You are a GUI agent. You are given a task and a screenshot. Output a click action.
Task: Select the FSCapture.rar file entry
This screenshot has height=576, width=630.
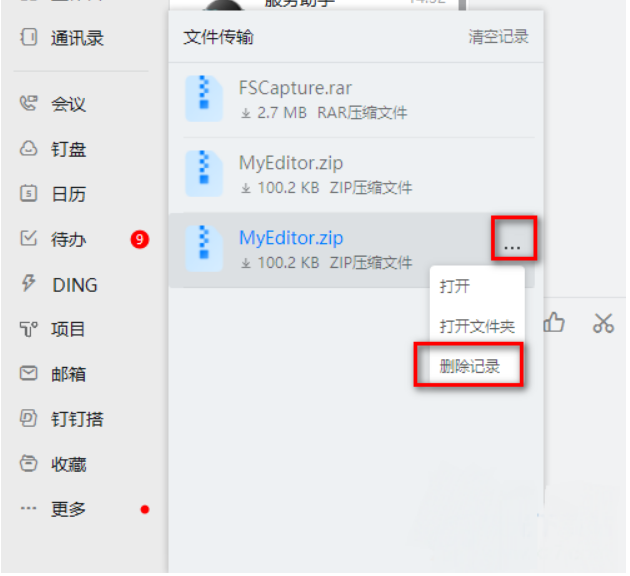click(x=356, y=99)
